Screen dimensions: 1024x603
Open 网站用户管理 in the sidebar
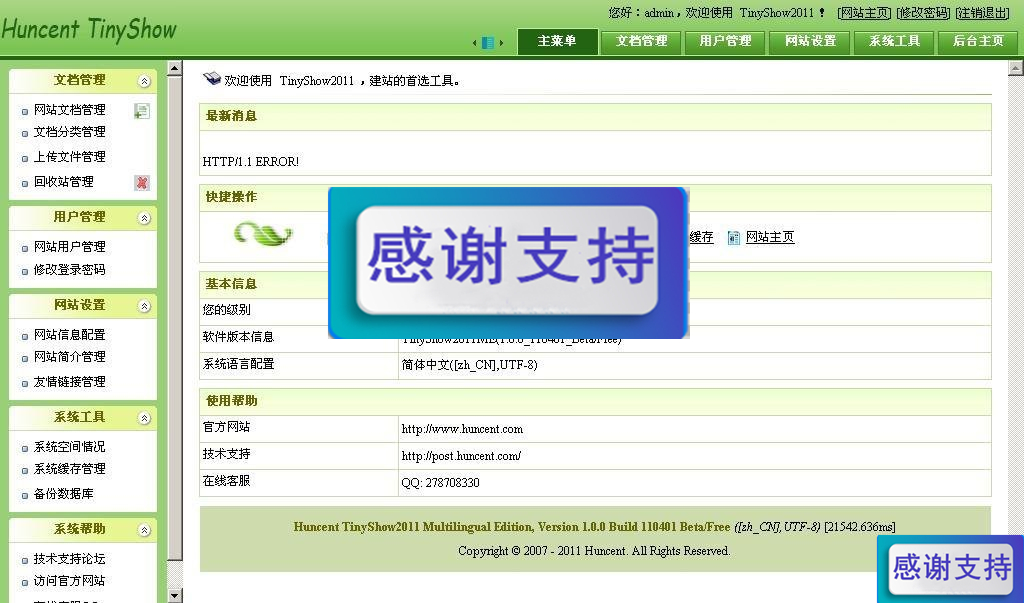[70, 247]
